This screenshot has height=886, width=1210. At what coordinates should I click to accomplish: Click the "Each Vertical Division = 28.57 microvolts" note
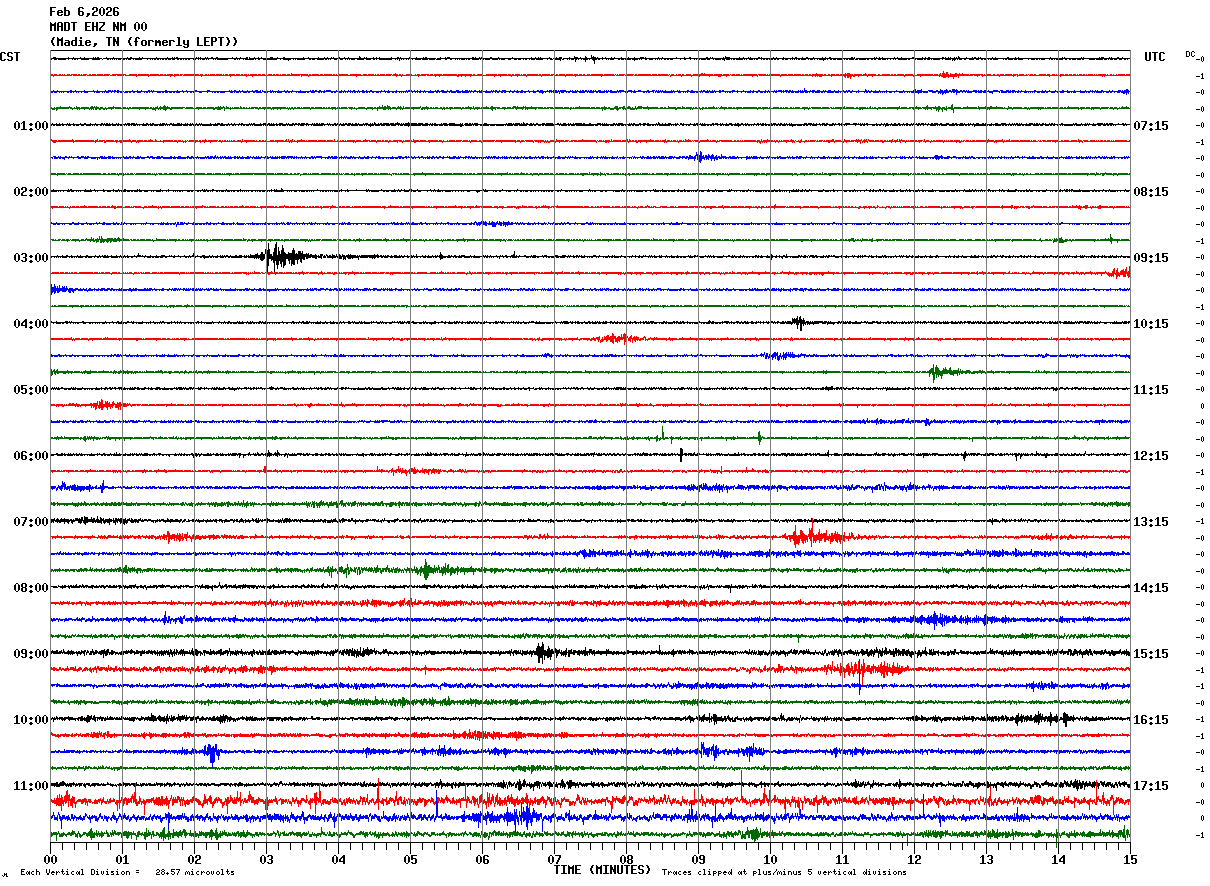(127, 872)
